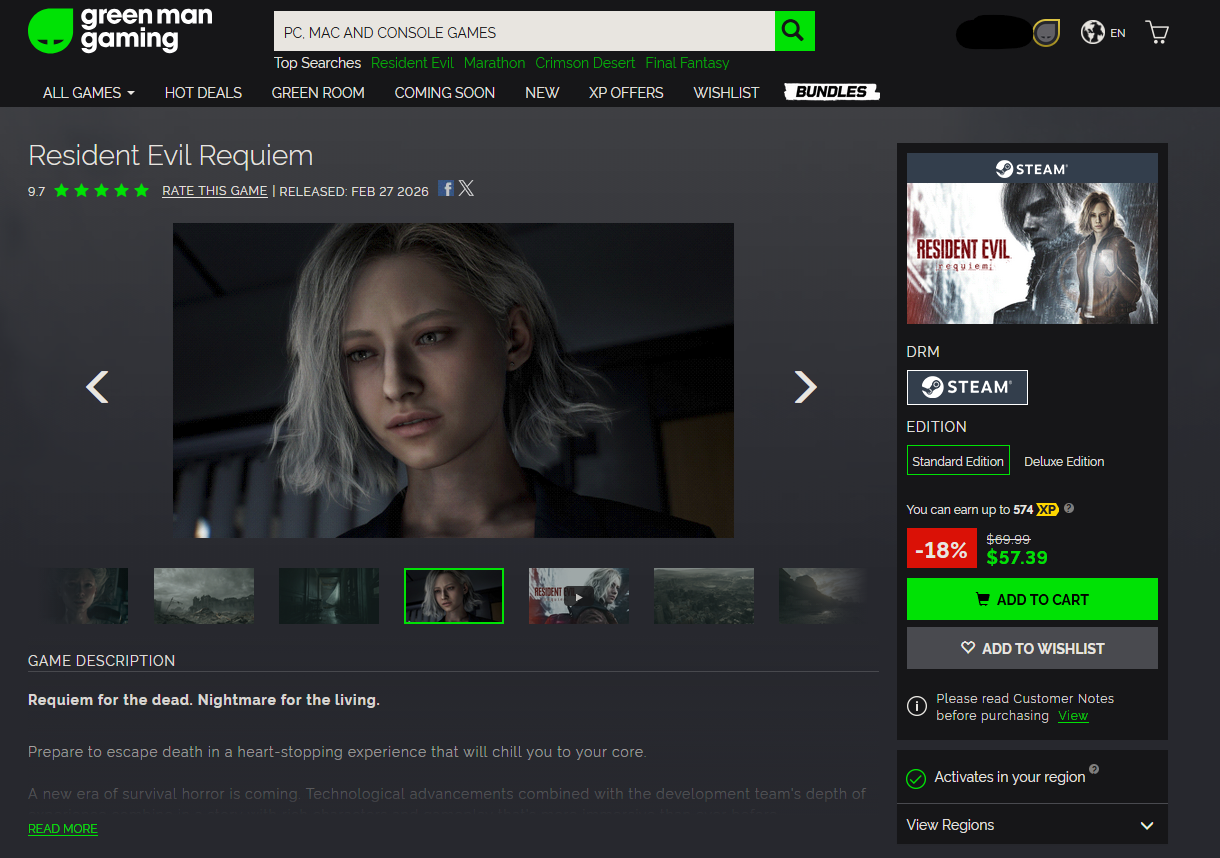Share the game on Facebook
1220x858 pixels.
coord(446,188)
